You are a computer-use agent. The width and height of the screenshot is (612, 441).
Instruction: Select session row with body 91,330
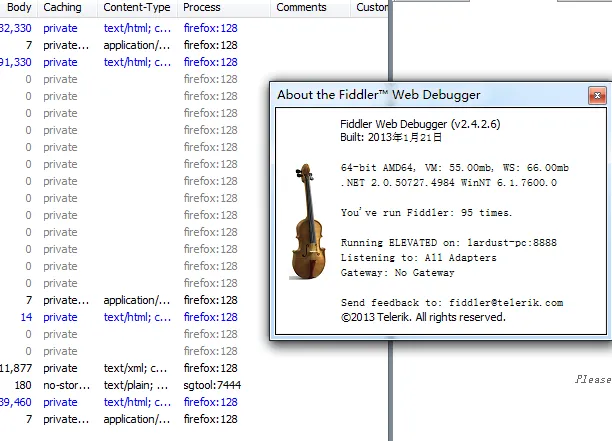tap(194, 62)
